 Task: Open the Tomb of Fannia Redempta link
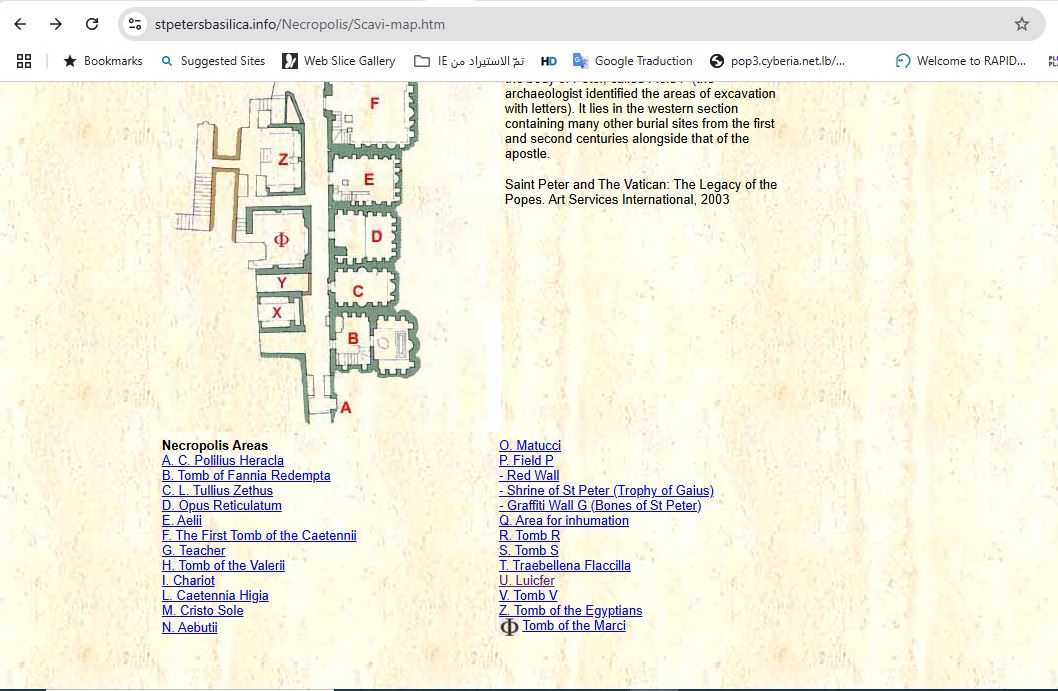pyautogui.click(x=246, y=476)
